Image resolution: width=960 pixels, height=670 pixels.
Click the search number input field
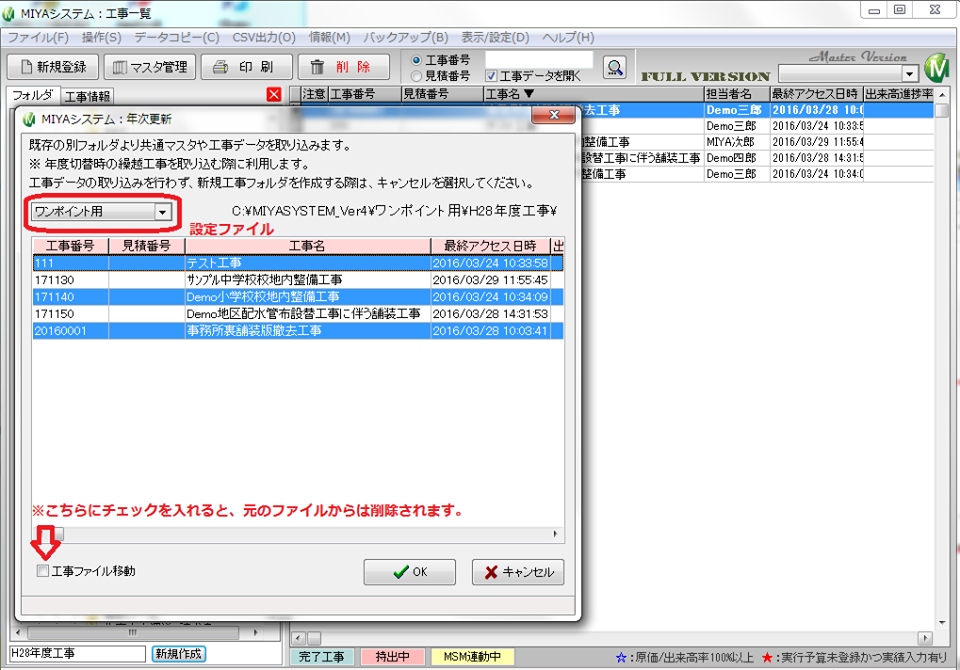(x=539, y=59)
